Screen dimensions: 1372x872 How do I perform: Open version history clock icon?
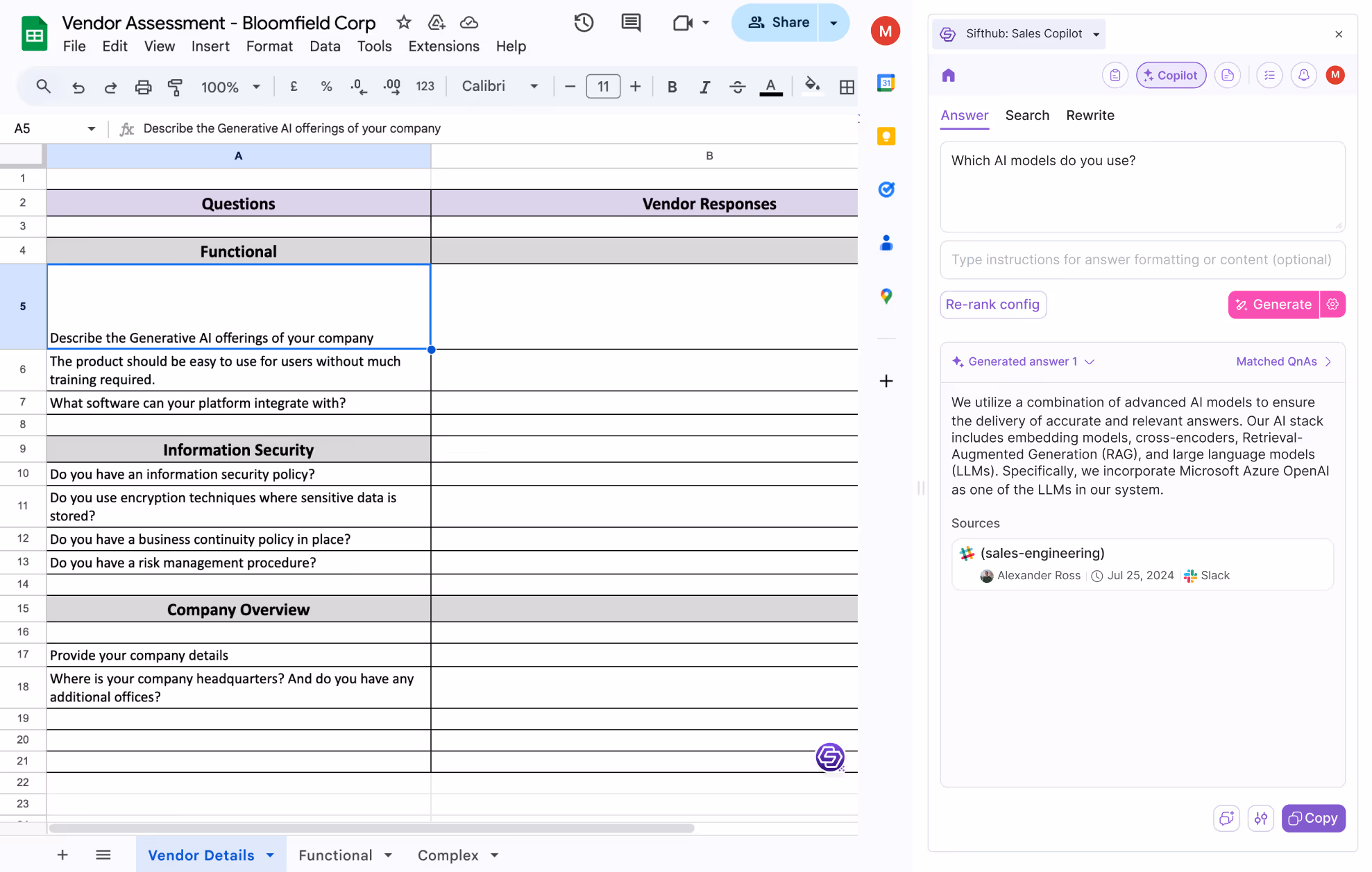pyautogui.click(x=584, y=22)
